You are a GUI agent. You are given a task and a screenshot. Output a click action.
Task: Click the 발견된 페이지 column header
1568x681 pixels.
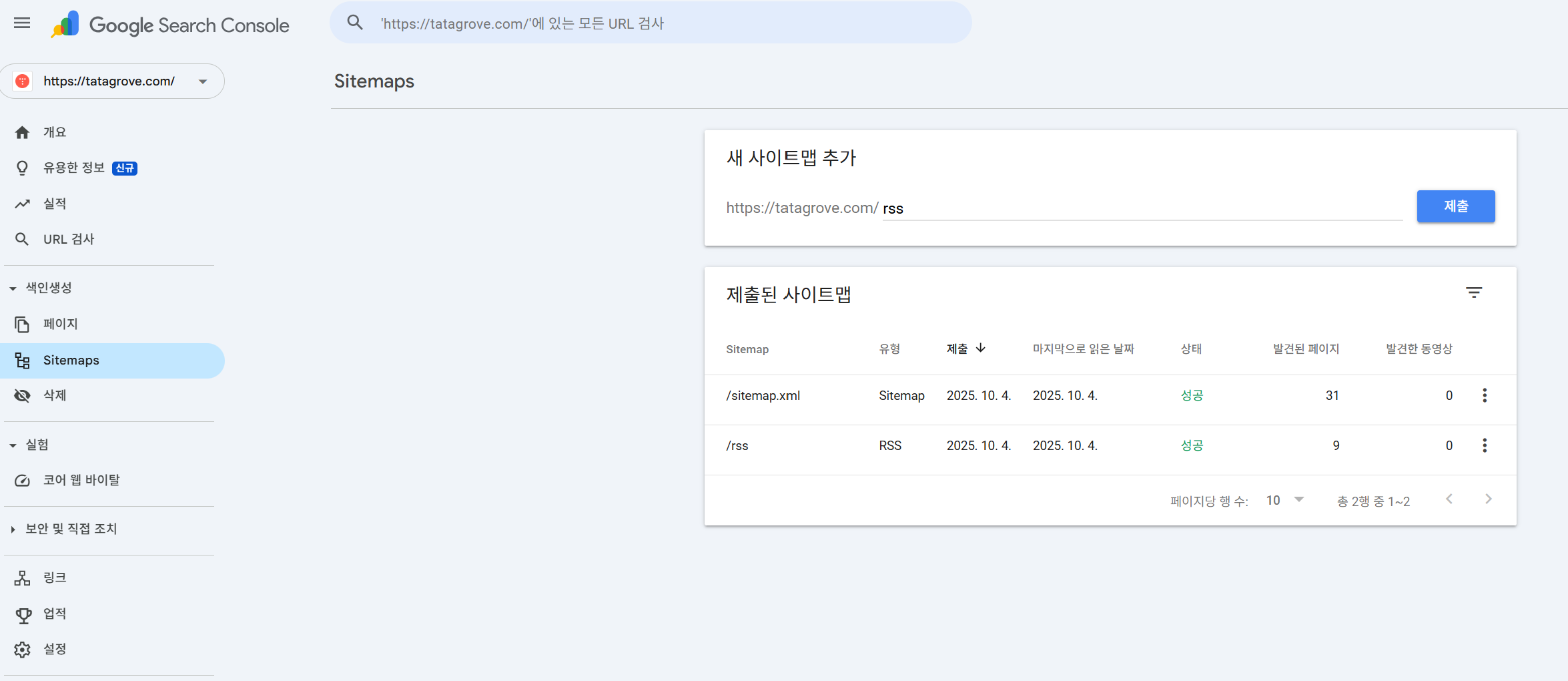point(1306,349)
